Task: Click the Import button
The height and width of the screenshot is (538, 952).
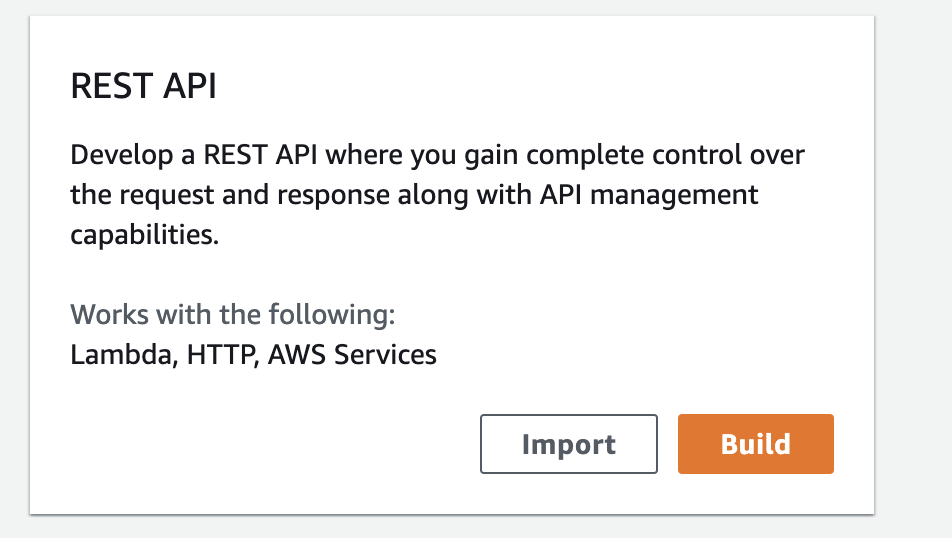Action: (568, 444)
